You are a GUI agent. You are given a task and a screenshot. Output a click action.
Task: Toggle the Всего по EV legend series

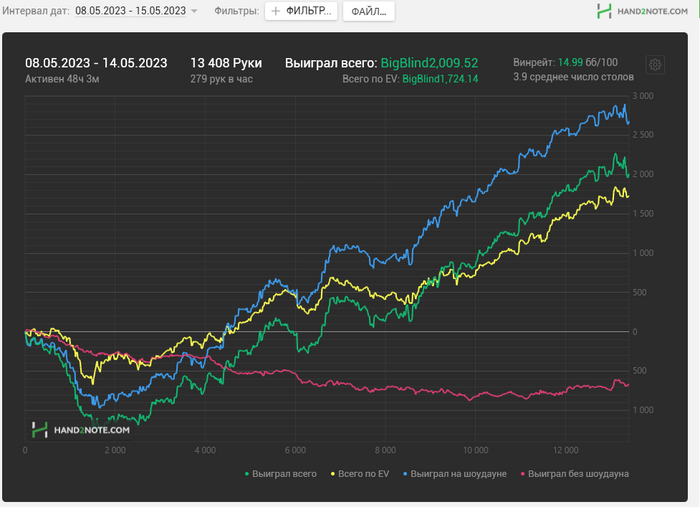360,474
